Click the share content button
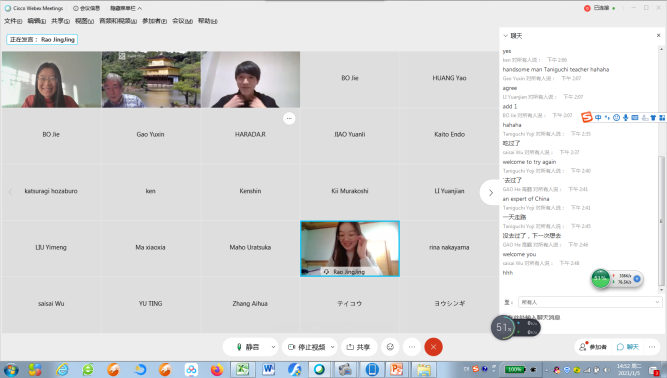This screenshot has width=667, height=378. 359,347
